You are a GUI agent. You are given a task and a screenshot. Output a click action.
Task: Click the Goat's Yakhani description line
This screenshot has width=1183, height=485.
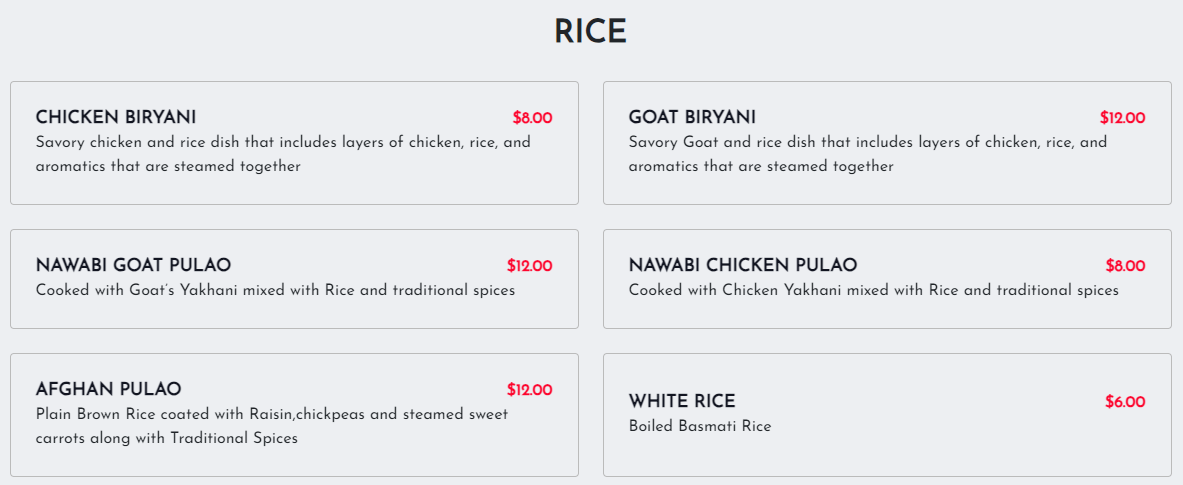tap(275, 291)
